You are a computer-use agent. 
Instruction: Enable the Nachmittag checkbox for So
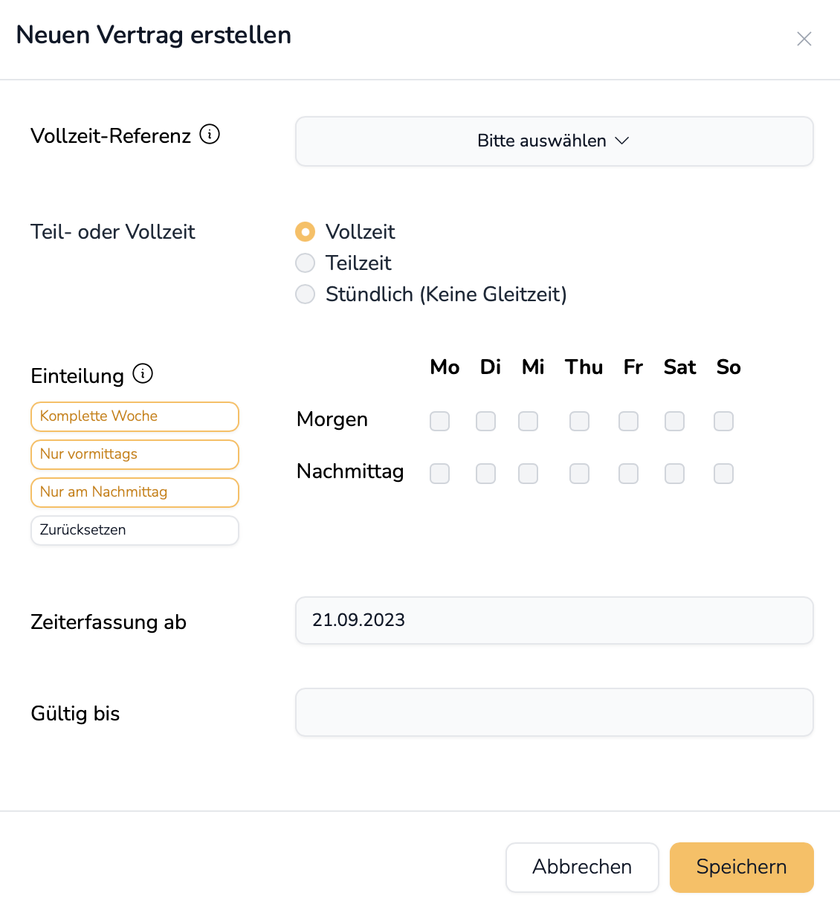pyautogui.click(x=724, y=473)
